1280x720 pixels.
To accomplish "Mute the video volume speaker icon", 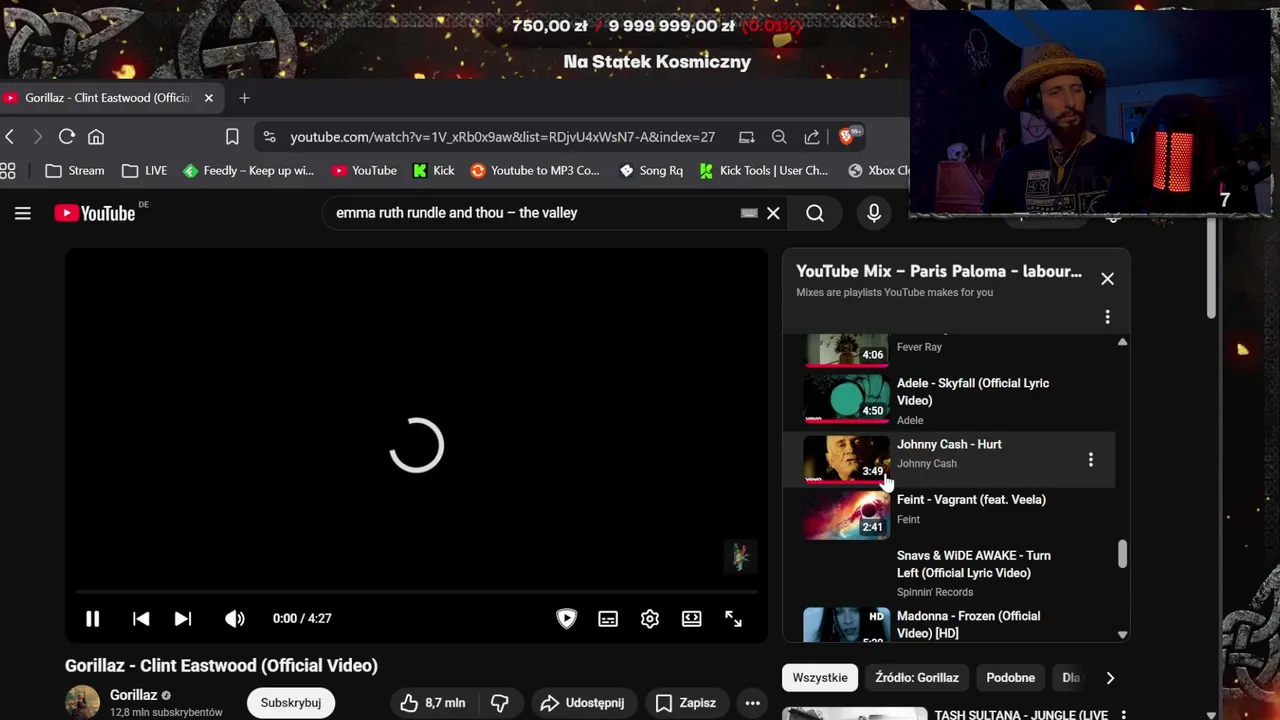I will [x=235, y=619].
